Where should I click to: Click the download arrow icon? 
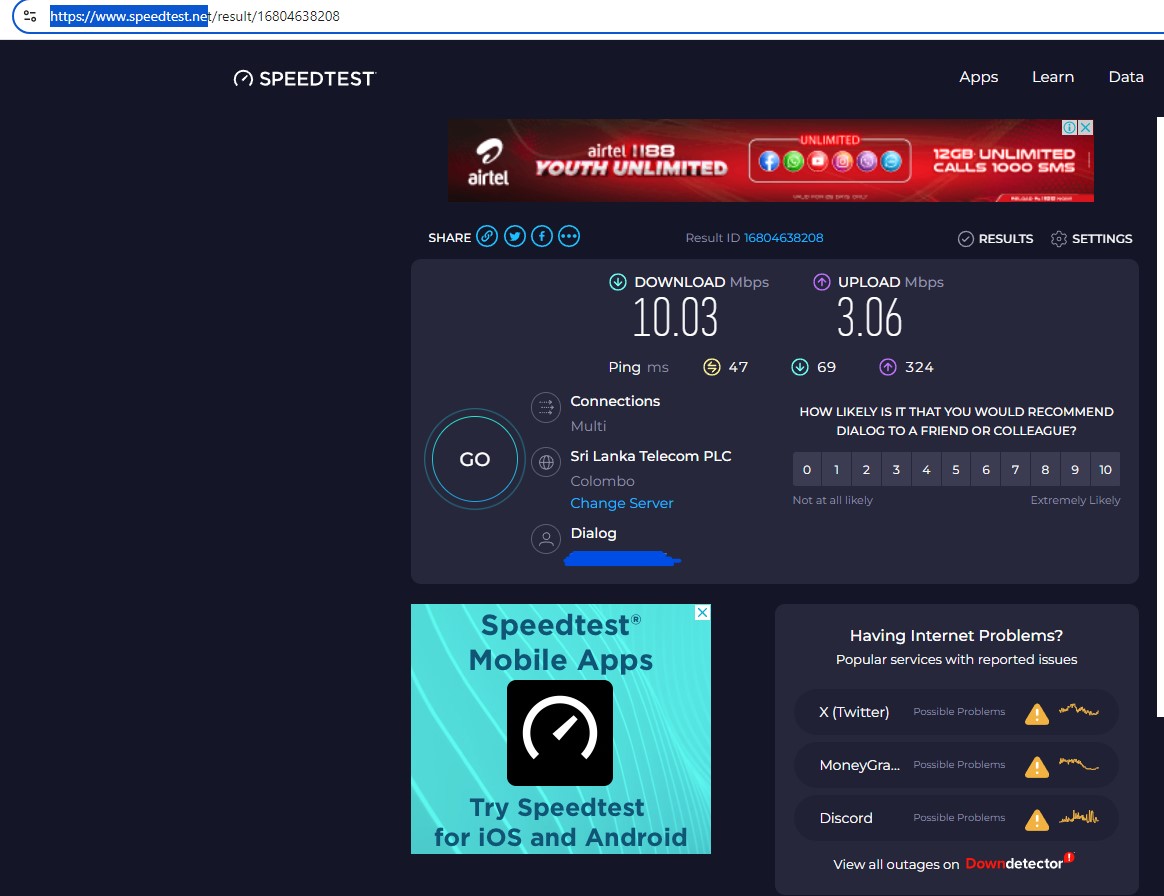618,282
